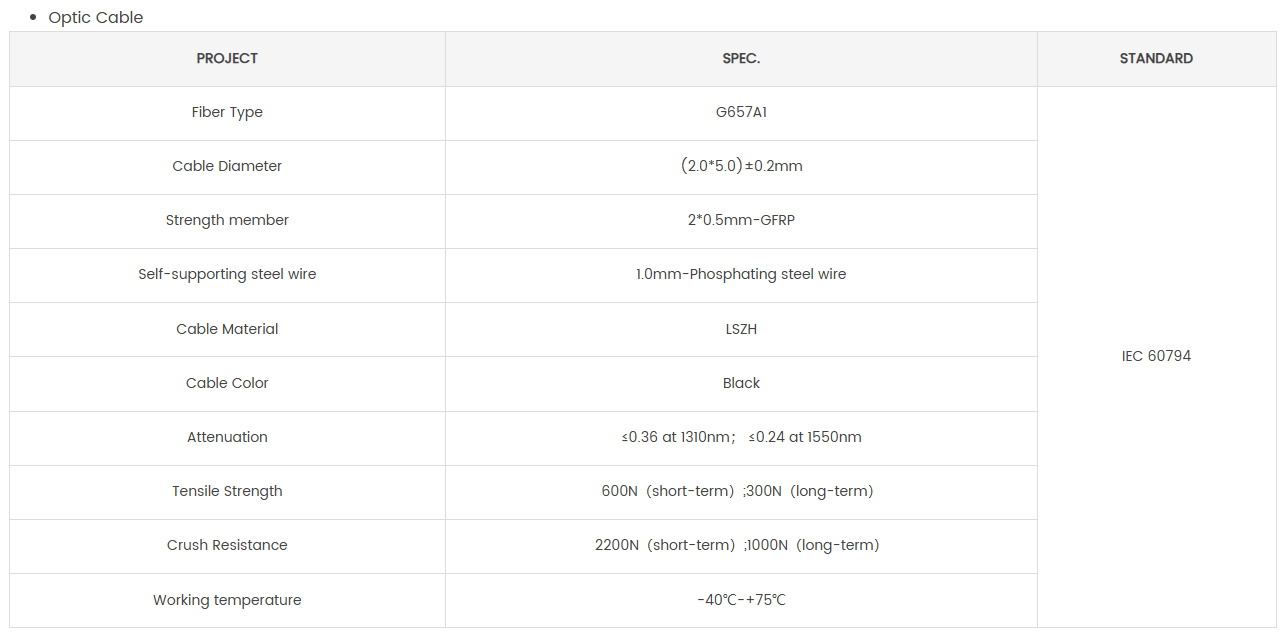Select the Self-supporting steel wire cell
The height and width of the screenshot is (637, 1282).
[x=227, y=274]
